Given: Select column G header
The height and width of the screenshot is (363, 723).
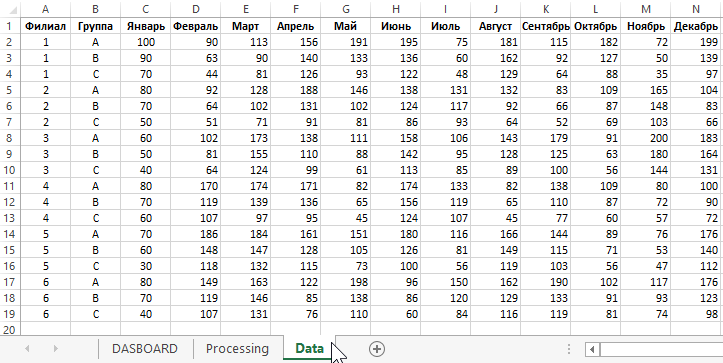Looking at the screenshot, I should [x=345, y=9].
